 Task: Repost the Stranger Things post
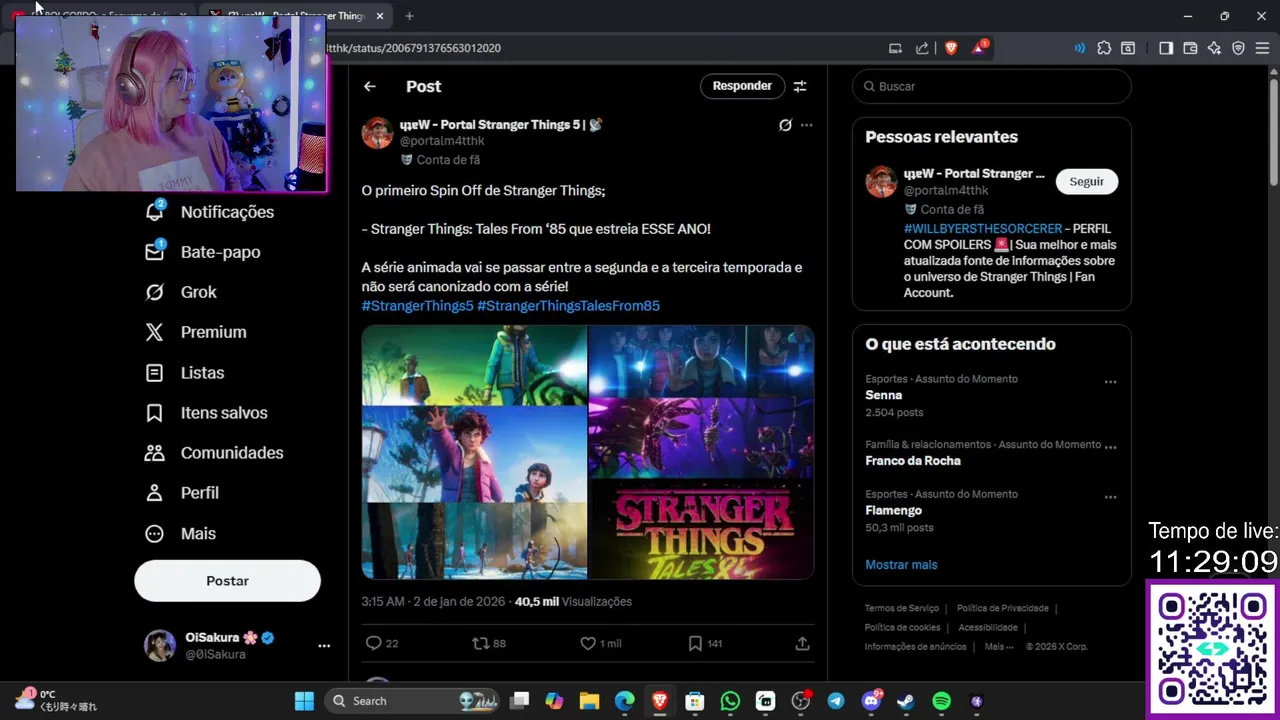[x=480, y=643]
